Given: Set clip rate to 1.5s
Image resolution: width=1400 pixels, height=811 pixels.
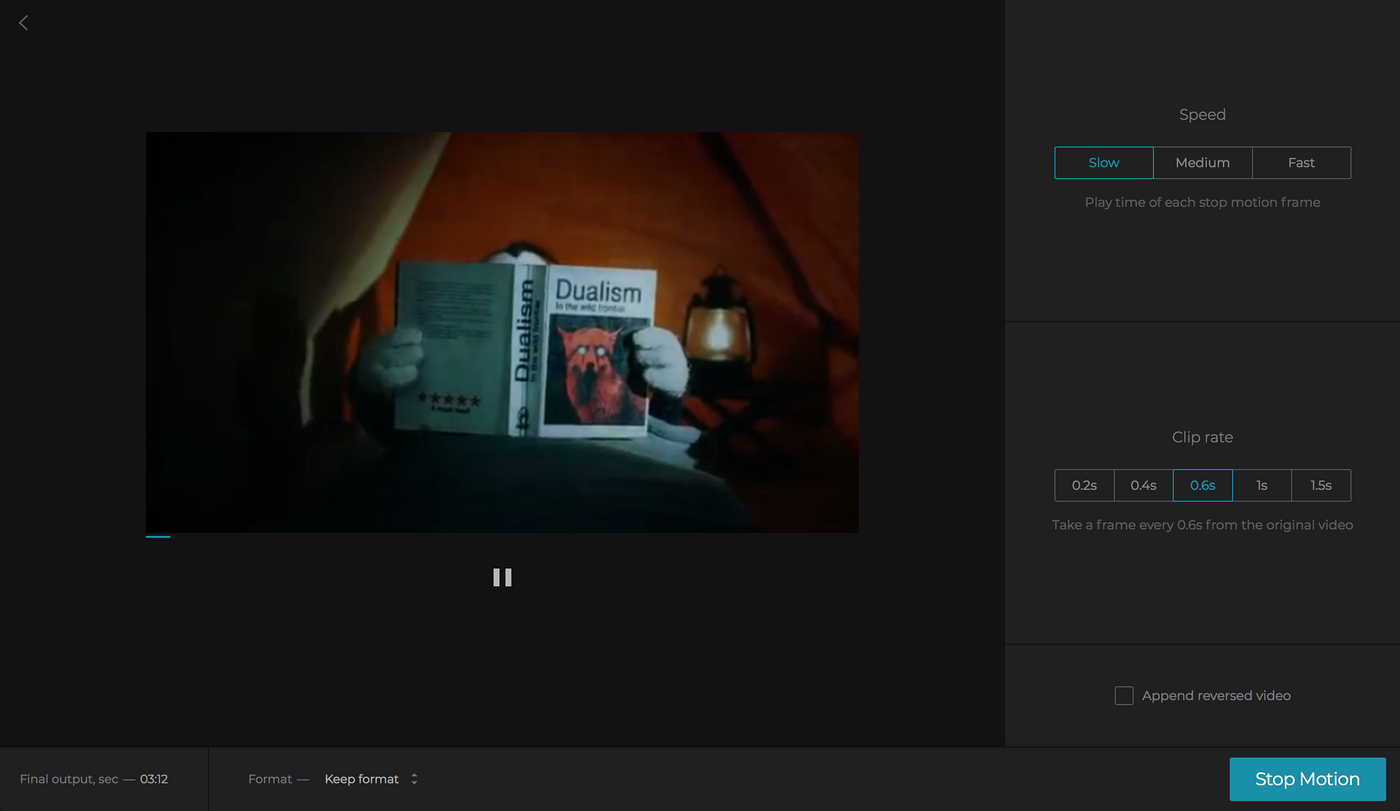Looking at the screenshot, I should 1321,485.
